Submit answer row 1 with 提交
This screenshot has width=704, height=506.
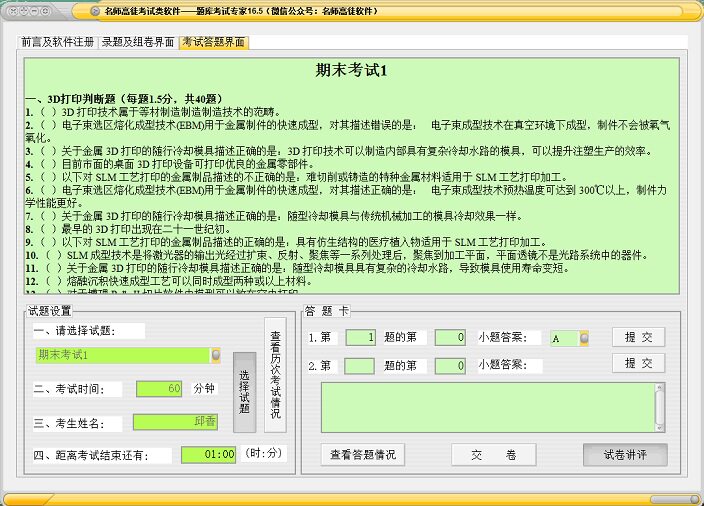coord(638,337)
